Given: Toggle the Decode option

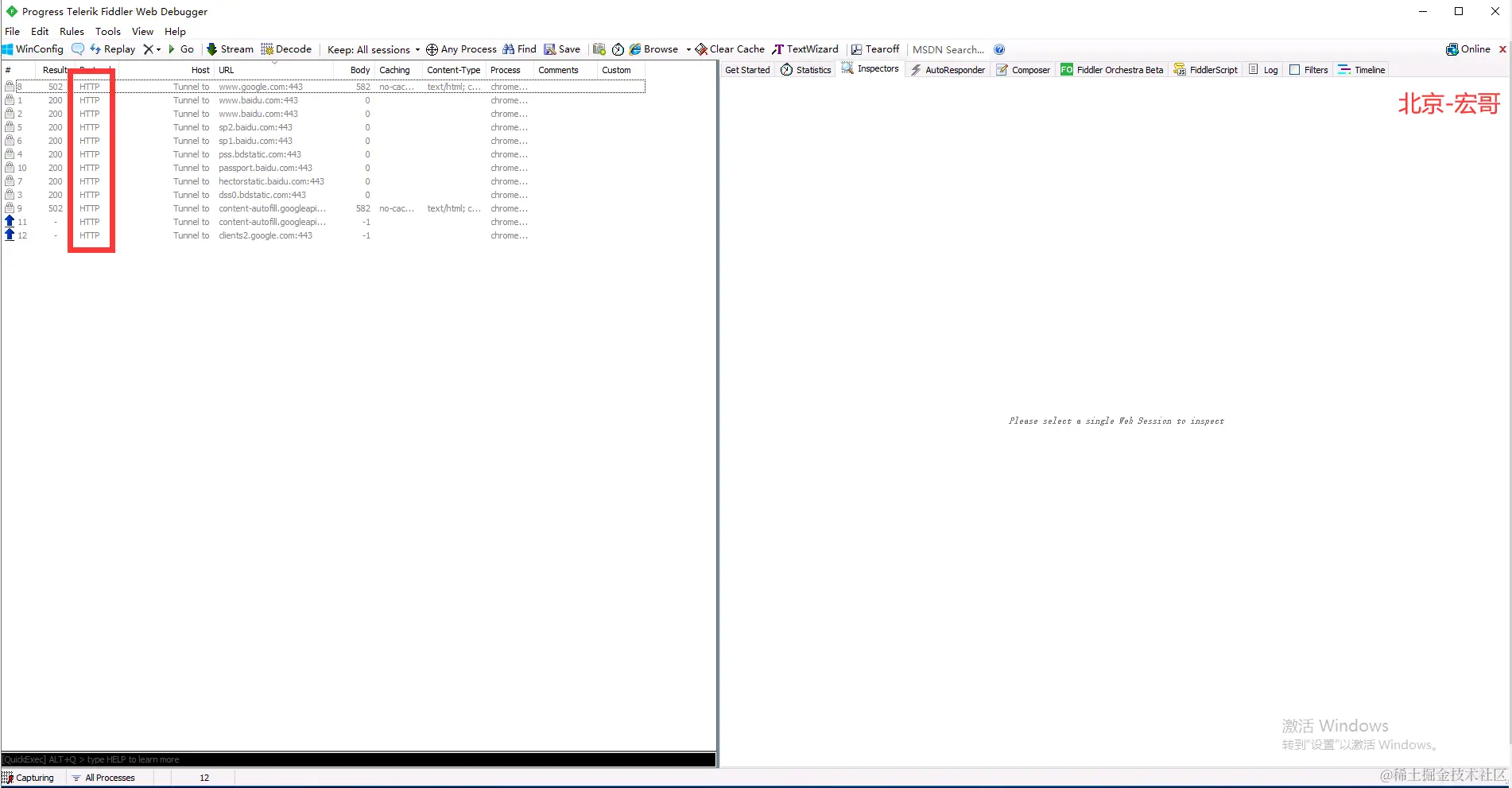Looking at the screenshot, I should 286,49.
